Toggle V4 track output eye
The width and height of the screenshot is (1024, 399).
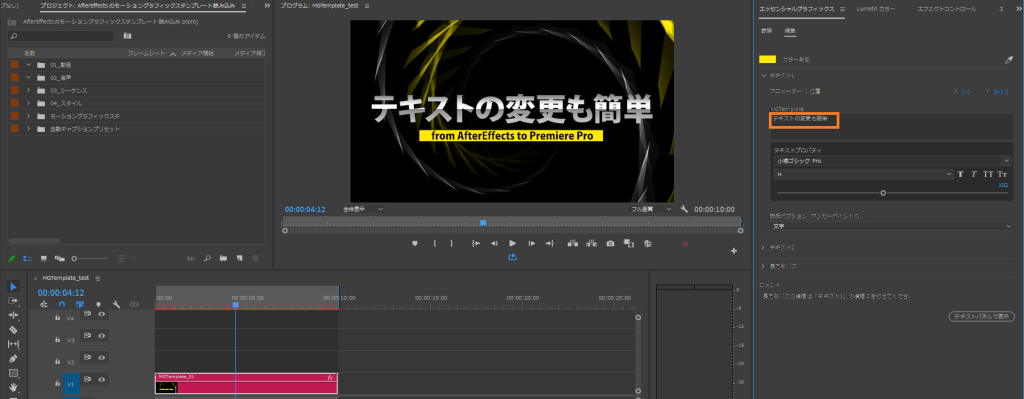pos(102,314)
